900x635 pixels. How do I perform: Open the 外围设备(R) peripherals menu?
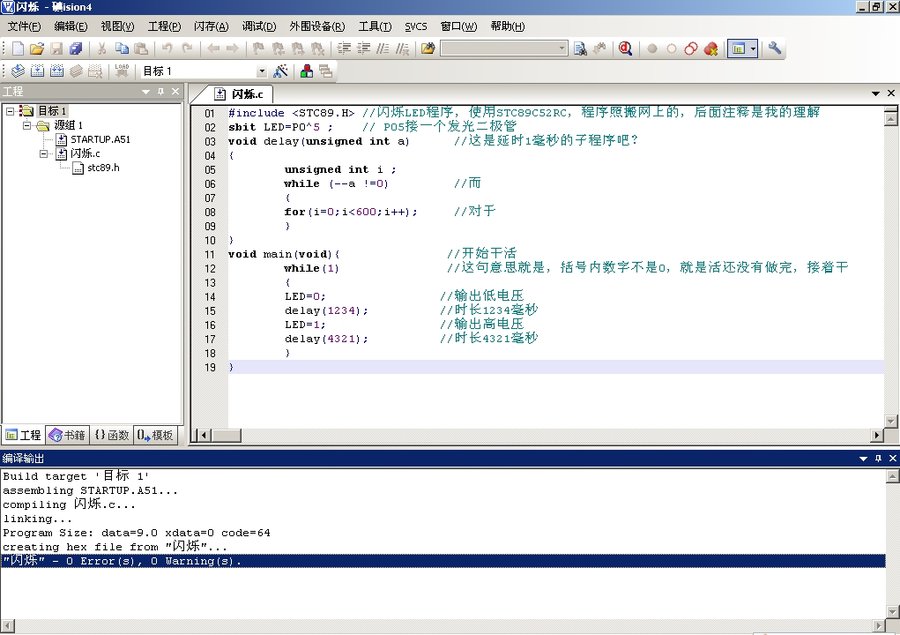point(318,26)
